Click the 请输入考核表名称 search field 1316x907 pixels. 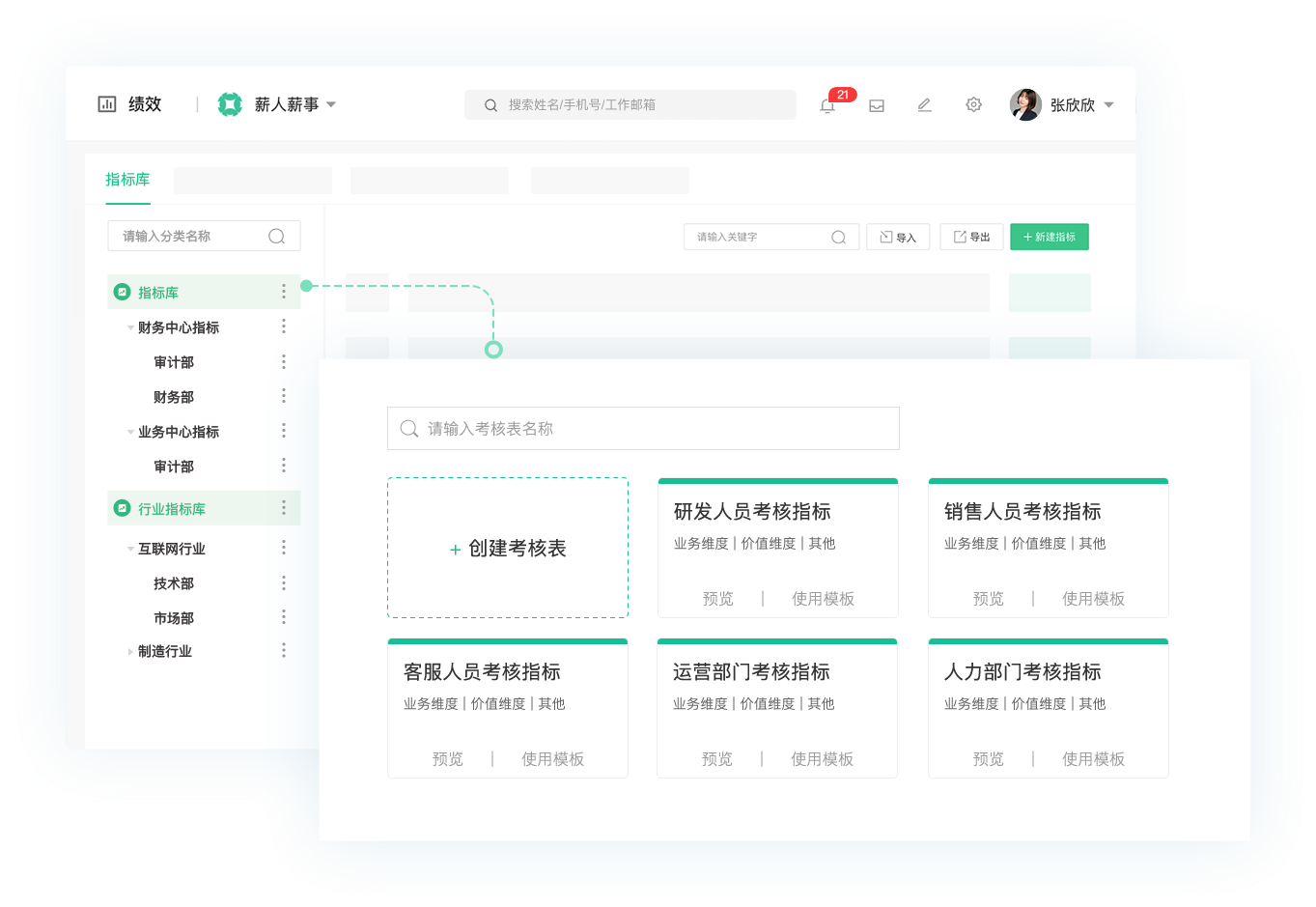pyautogui.click(x=643, y=428)
